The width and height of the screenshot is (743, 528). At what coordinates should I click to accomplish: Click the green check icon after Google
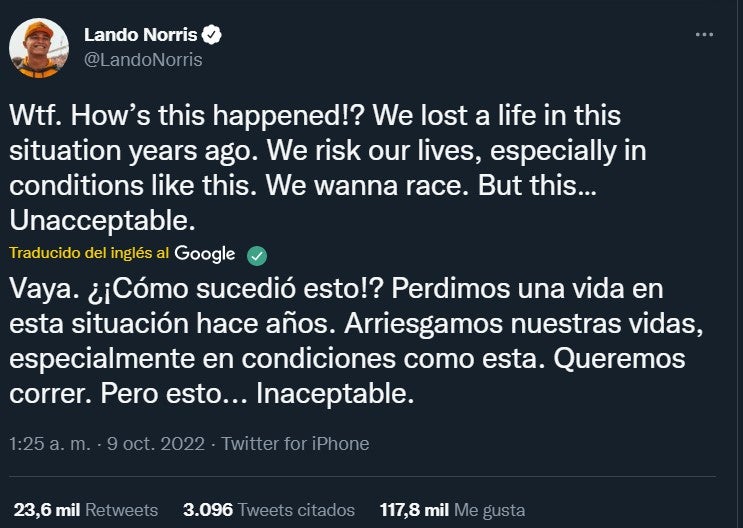point(258,254)
